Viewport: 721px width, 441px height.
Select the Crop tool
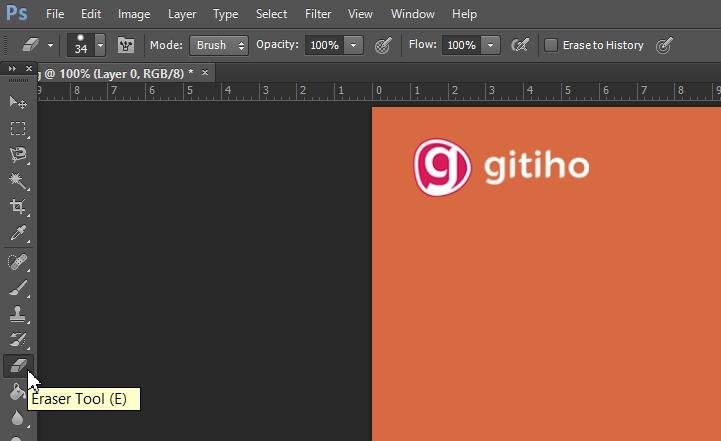pyautogui.click(x=18, y=206)
